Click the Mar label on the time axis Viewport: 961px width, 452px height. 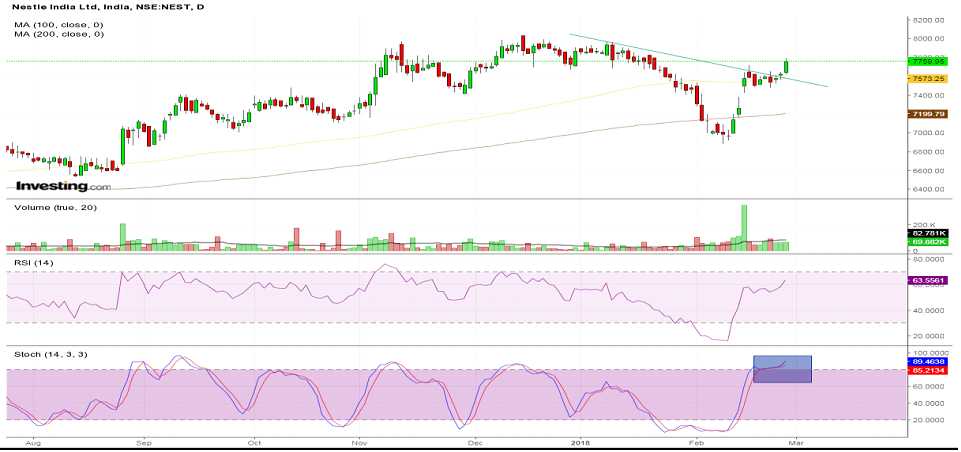(795, 442)
